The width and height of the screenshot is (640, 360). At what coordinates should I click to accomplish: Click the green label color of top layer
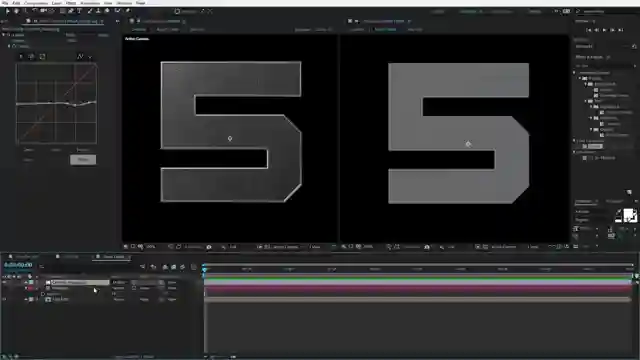[x=31, y=282]
